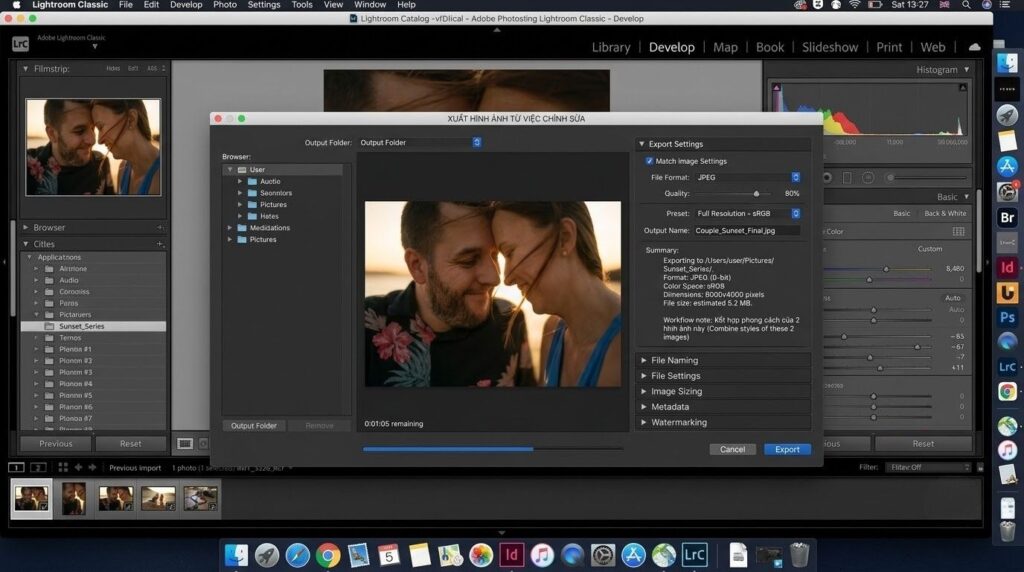Switch to the Library module
1024x572 pixels.
click(x=611, y=47)
